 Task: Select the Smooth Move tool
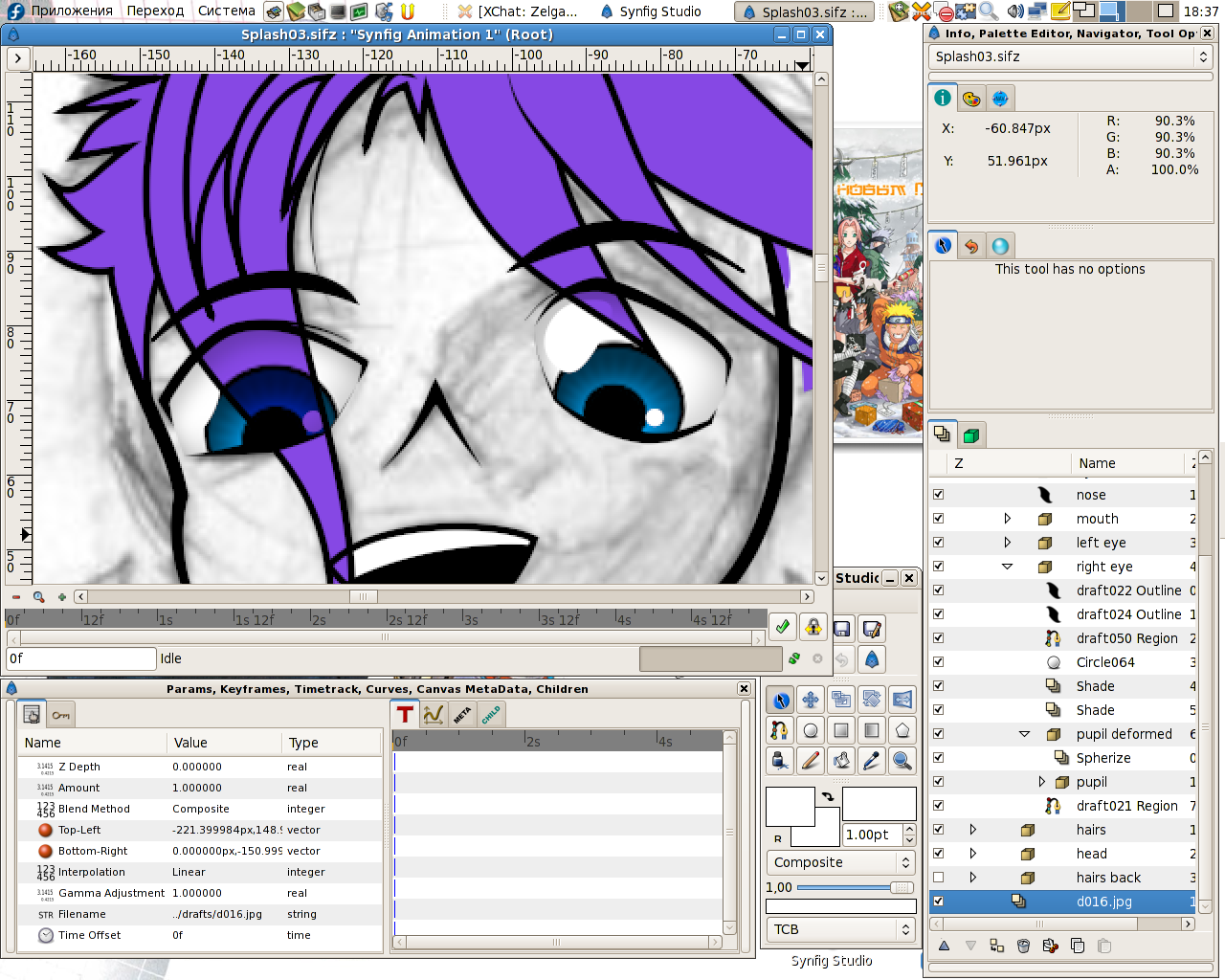point(811,700)
